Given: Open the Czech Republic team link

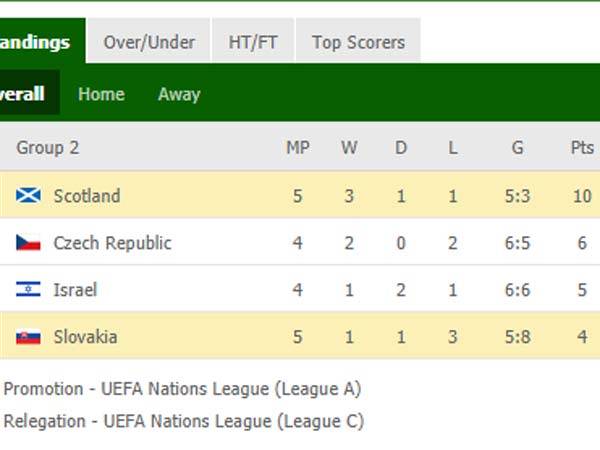Looking at the screenshot, I should [112, 242].
